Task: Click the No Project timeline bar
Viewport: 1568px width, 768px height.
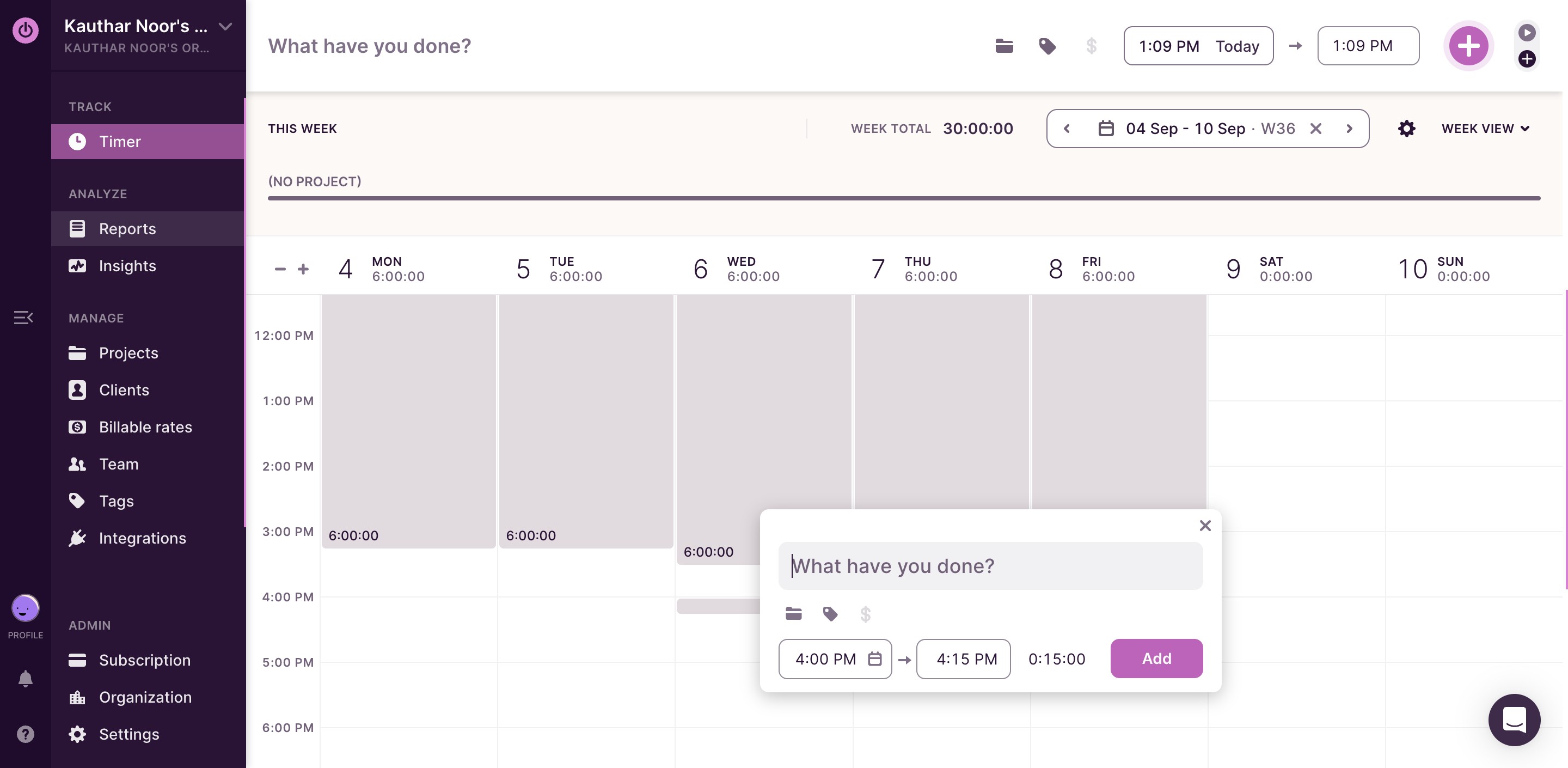Action: pyautogui.click(x=903, y=198)
